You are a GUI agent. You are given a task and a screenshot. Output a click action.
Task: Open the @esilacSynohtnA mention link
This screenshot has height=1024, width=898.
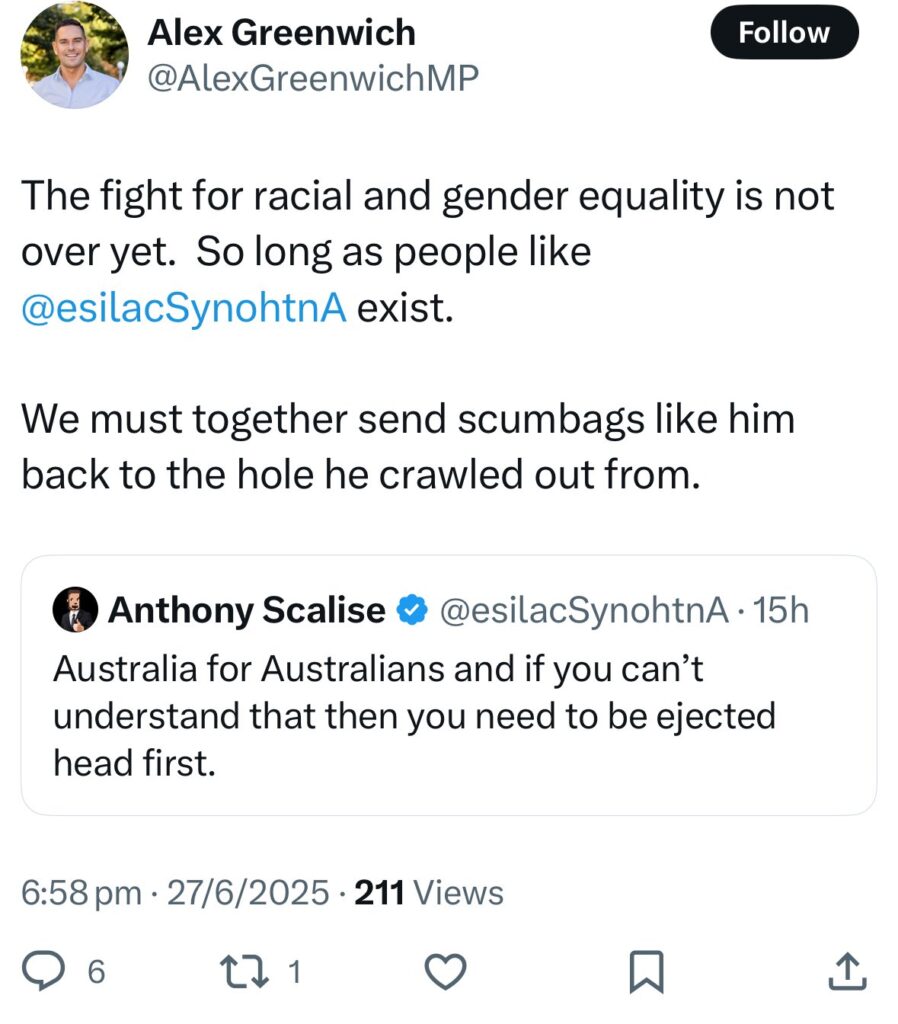[x=184, y=308]
